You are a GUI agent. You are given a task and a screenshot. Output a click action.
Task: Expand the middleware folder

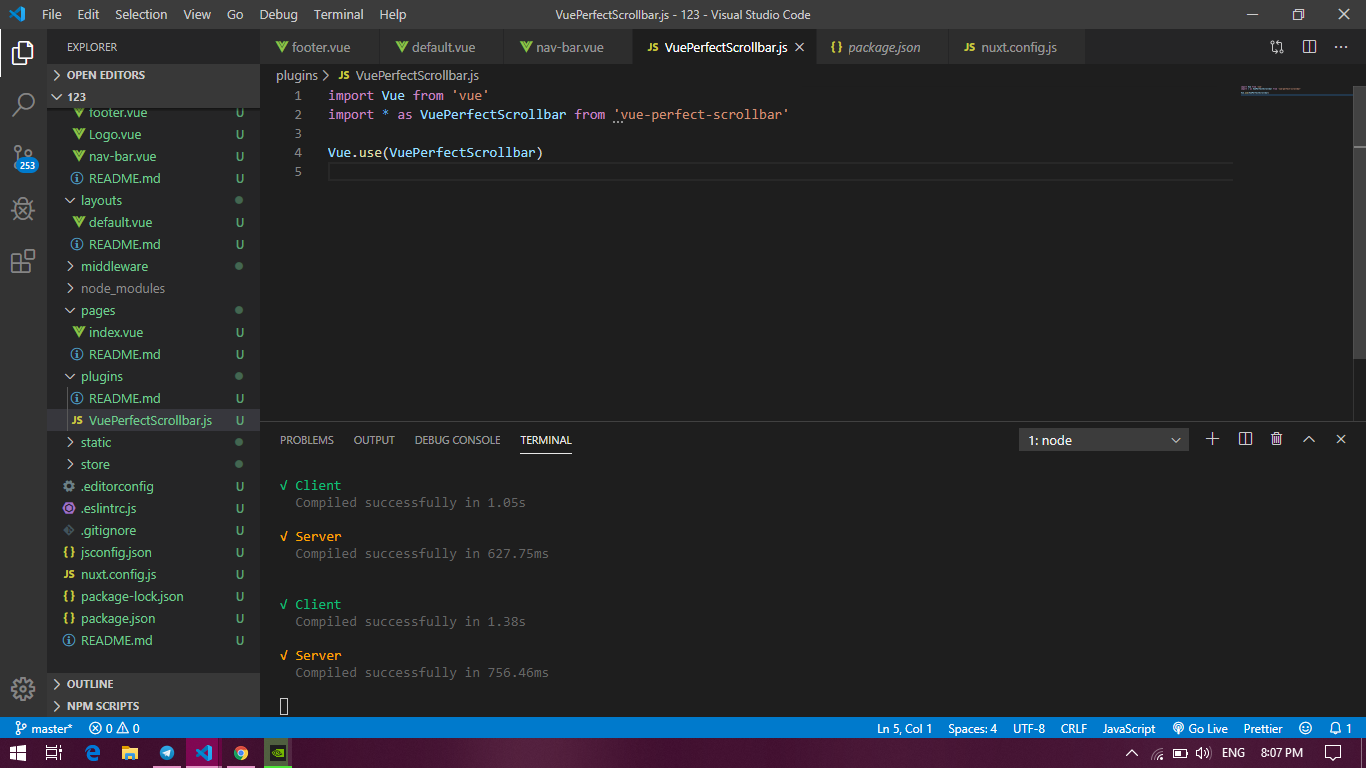153,266
